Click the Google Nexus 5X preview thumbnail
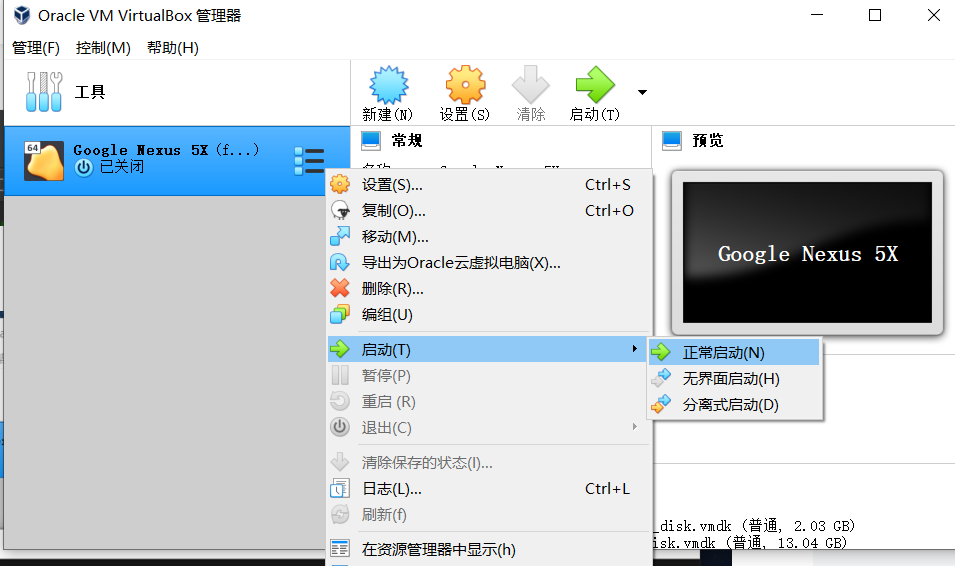Screen dimensions: 955x566 (x=807, y=252)
